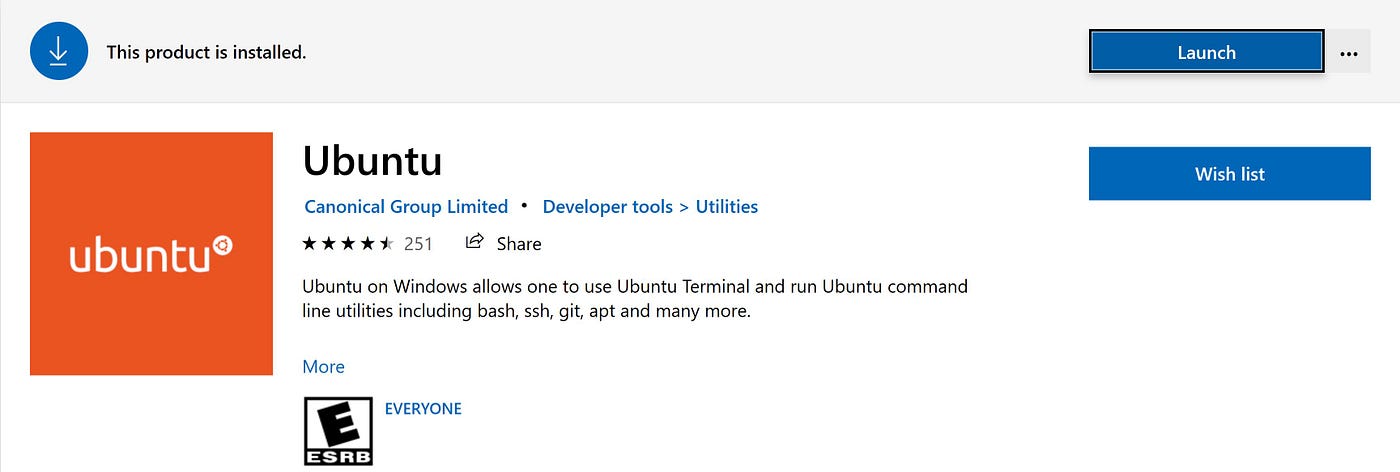The image size is (1400, 472).
Task: Open the three-dot more options menu
Action: point(1349,53)
